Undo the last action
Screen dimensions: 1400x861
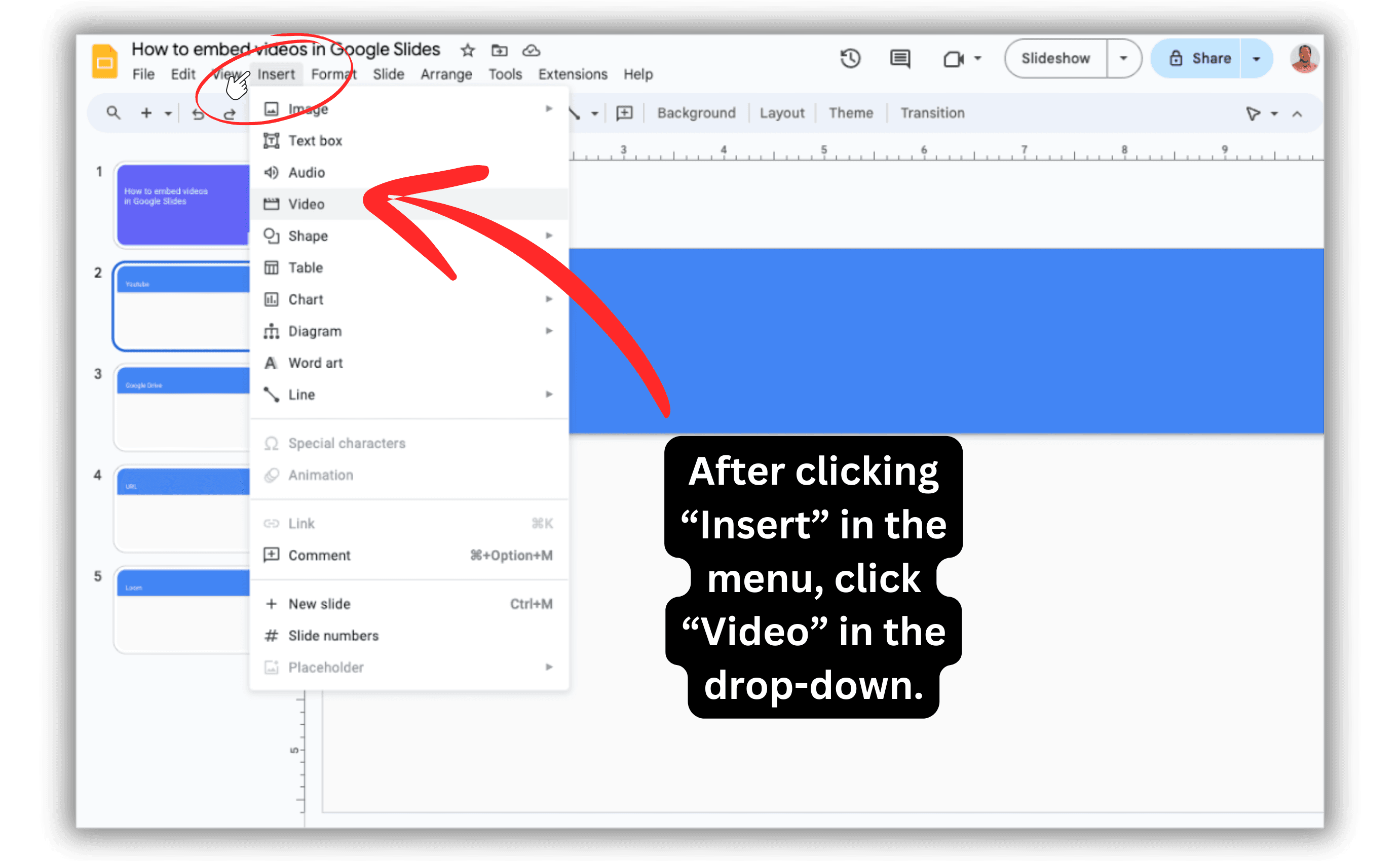click(198, 113)
